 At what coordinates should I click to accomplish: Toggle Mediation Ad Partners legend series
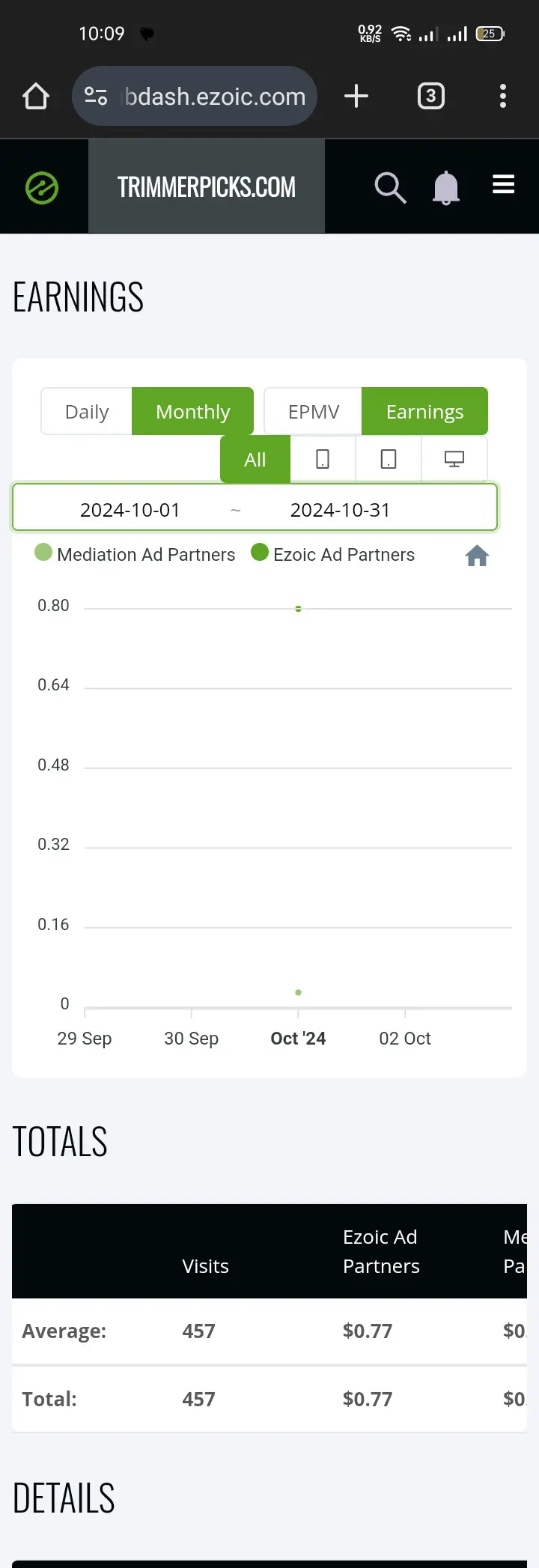pos(135,554)
